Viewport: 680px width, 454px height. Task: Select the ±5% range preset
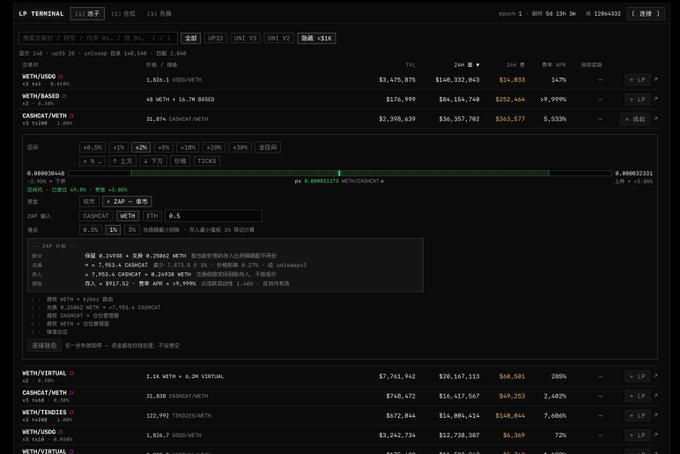click(x=163, y=147)
